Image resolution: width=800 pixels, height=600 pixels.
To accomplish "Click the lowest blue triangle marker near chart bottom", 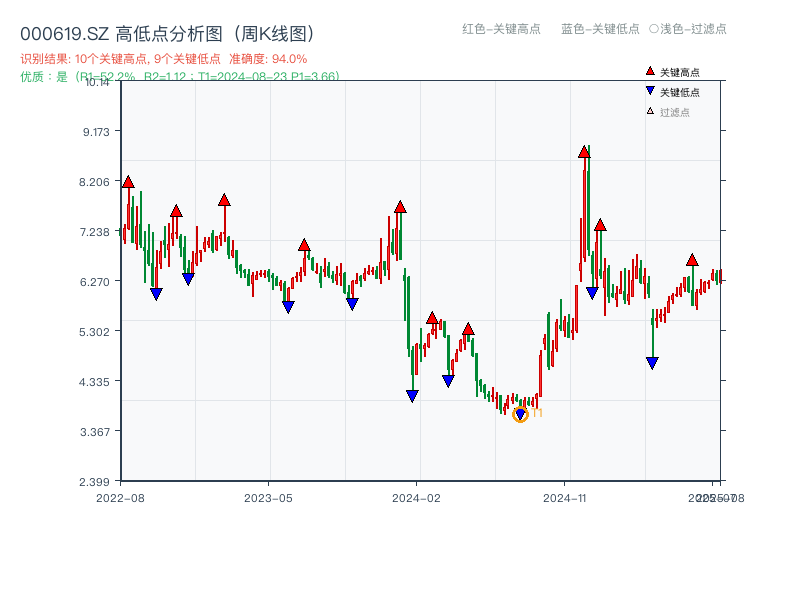I will tap(519, 410).
